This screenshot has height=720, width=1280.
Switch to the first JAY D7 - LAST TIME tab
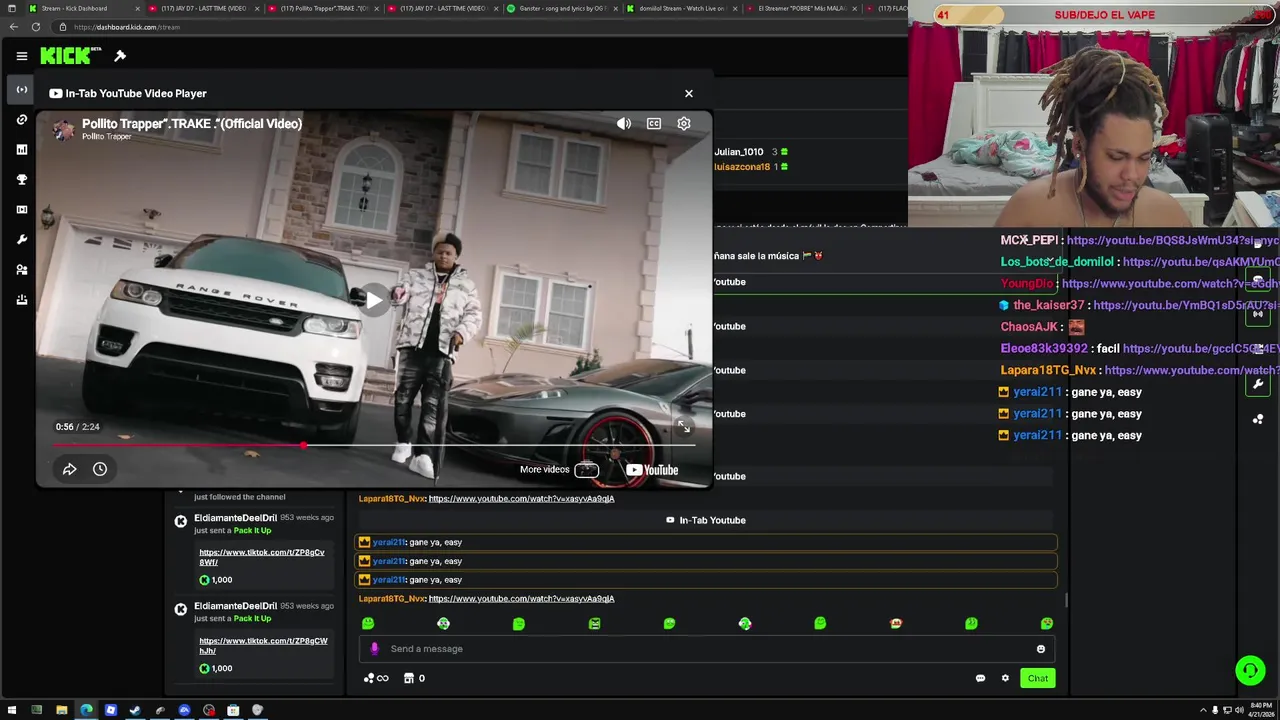(x=201, y=8)
